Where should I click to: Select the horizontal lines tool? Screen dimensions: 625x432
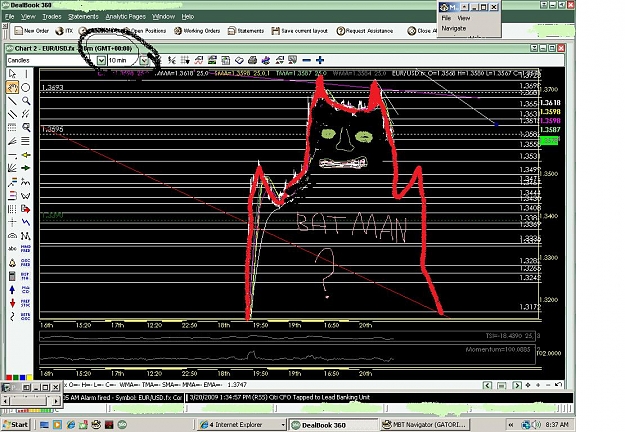click(26, 141)
